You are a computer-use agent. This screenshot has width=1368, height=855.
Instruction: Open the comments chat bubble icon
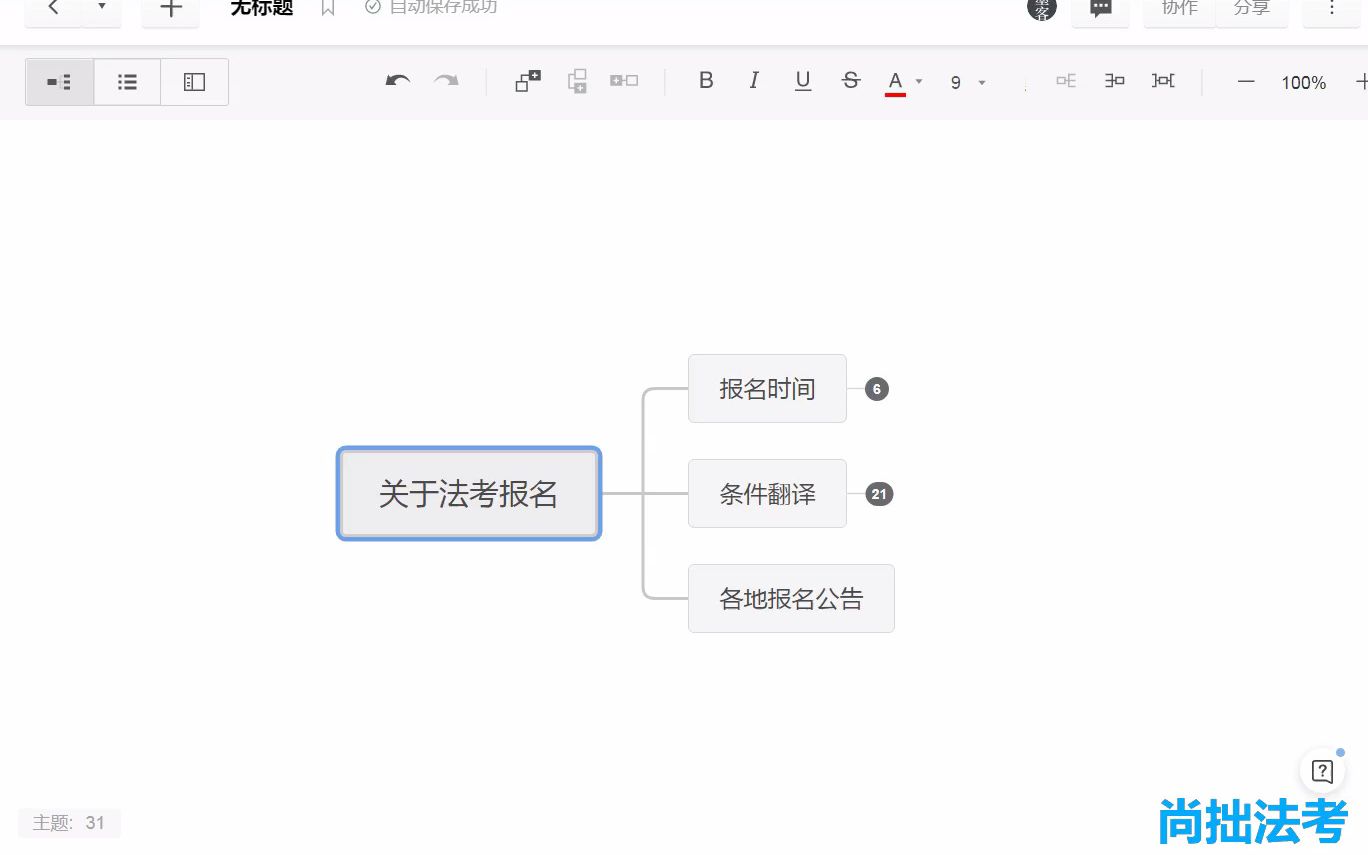[1101, 9]
